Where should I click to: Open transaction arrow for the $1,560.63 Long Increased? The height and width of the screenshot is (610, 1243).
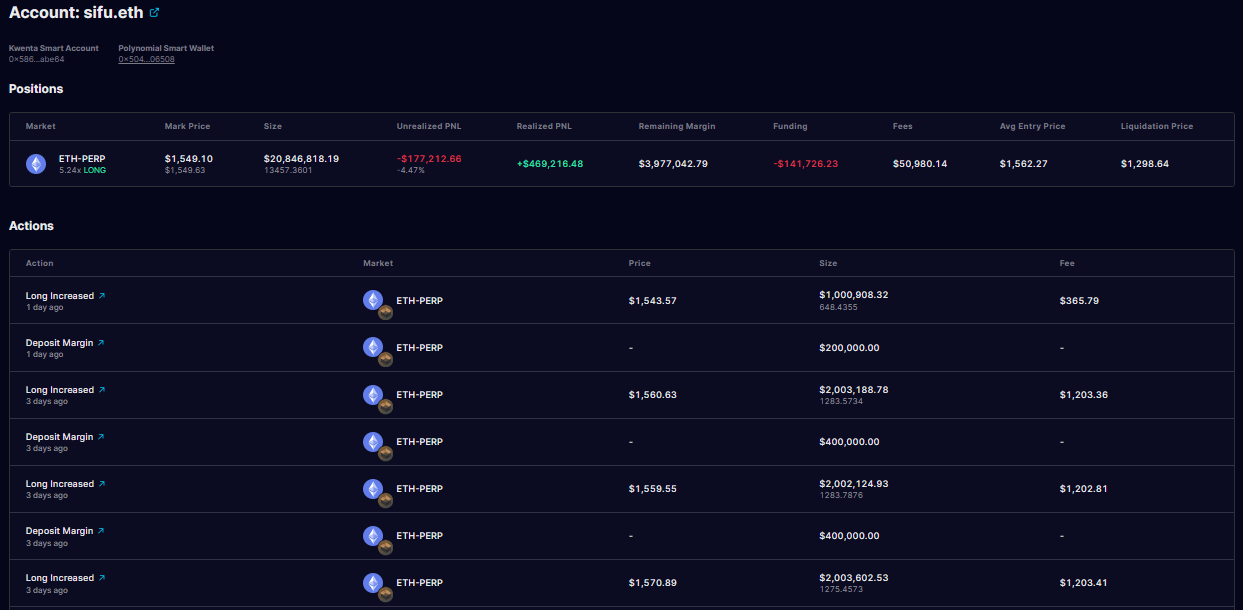pos(102,390)
